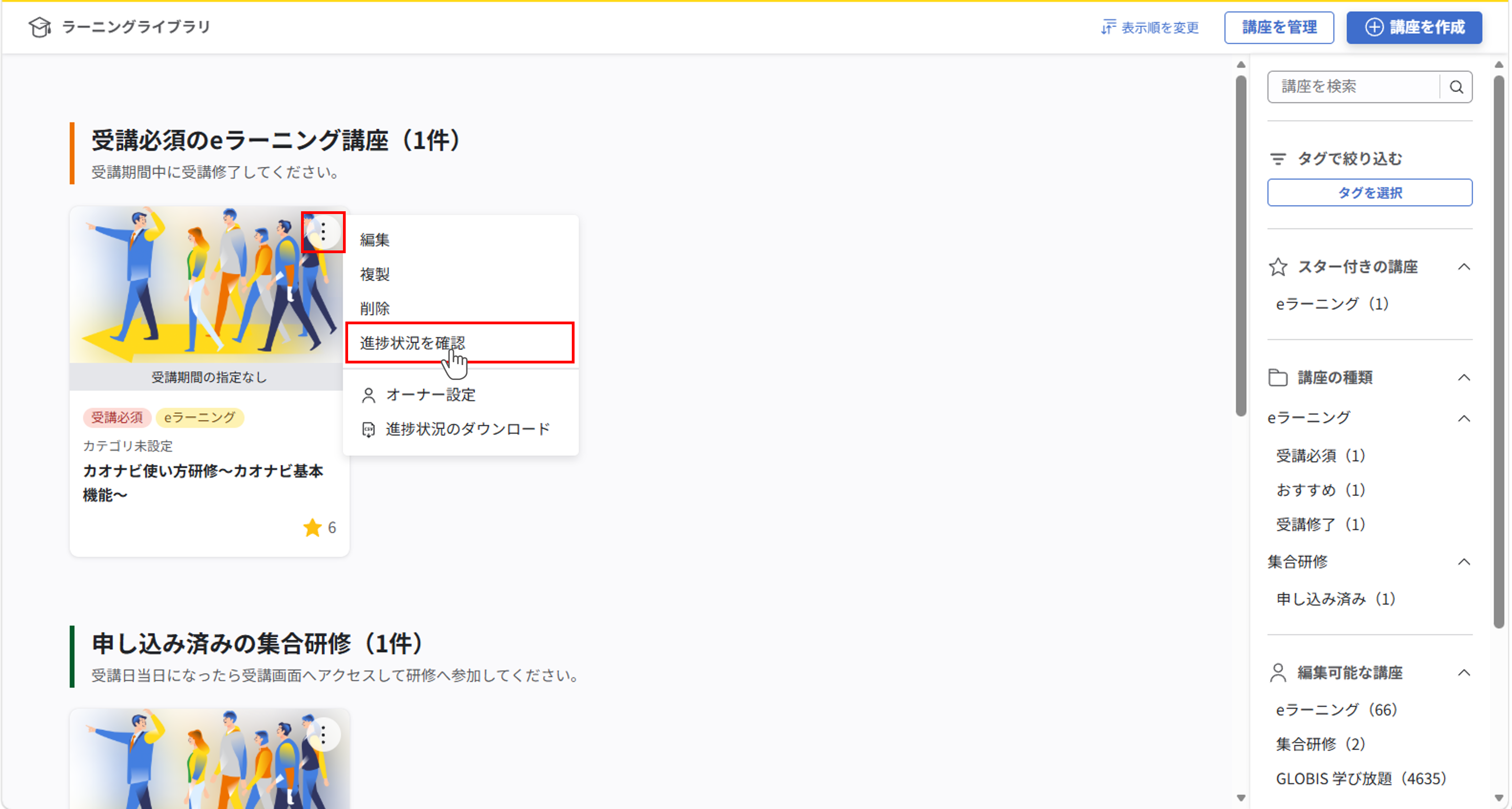
Task: Click the yellow eラーニング tag on the card
Action: 200,418
